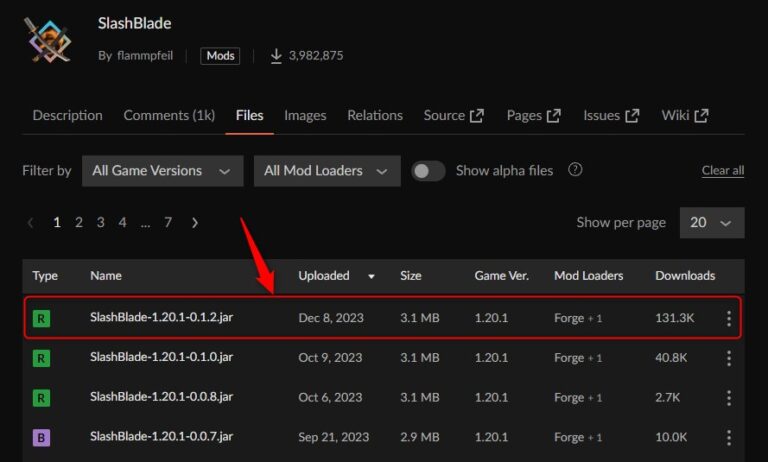The image size is (768, 462).
Task: Go to page 7 of the files
Action: coord(168,222)
